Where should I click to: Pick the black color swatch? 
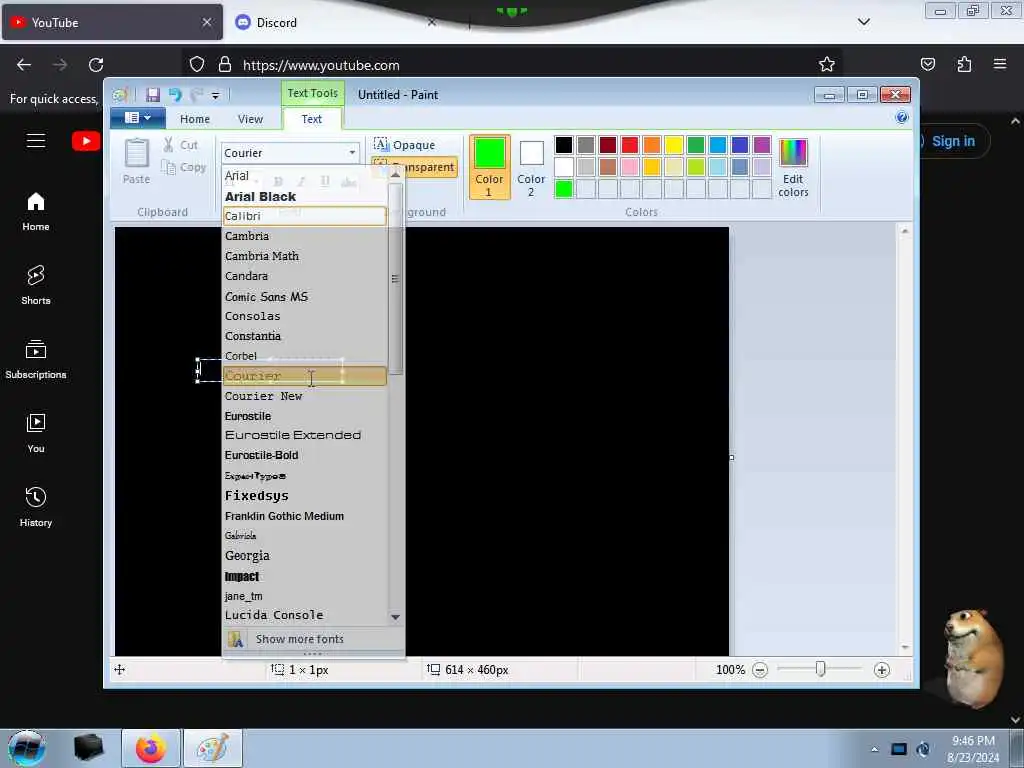pyautogui.click(x=564, y=145)
